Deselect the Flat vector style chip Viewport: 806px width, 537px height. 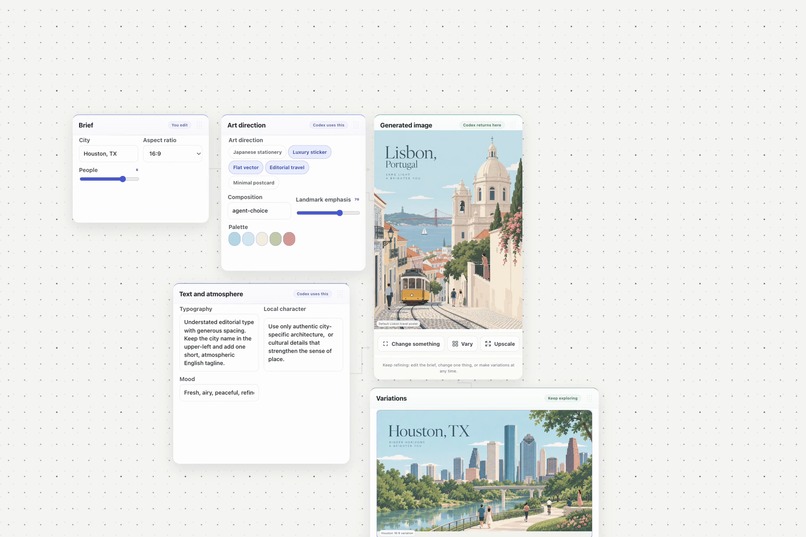(246, 168)
